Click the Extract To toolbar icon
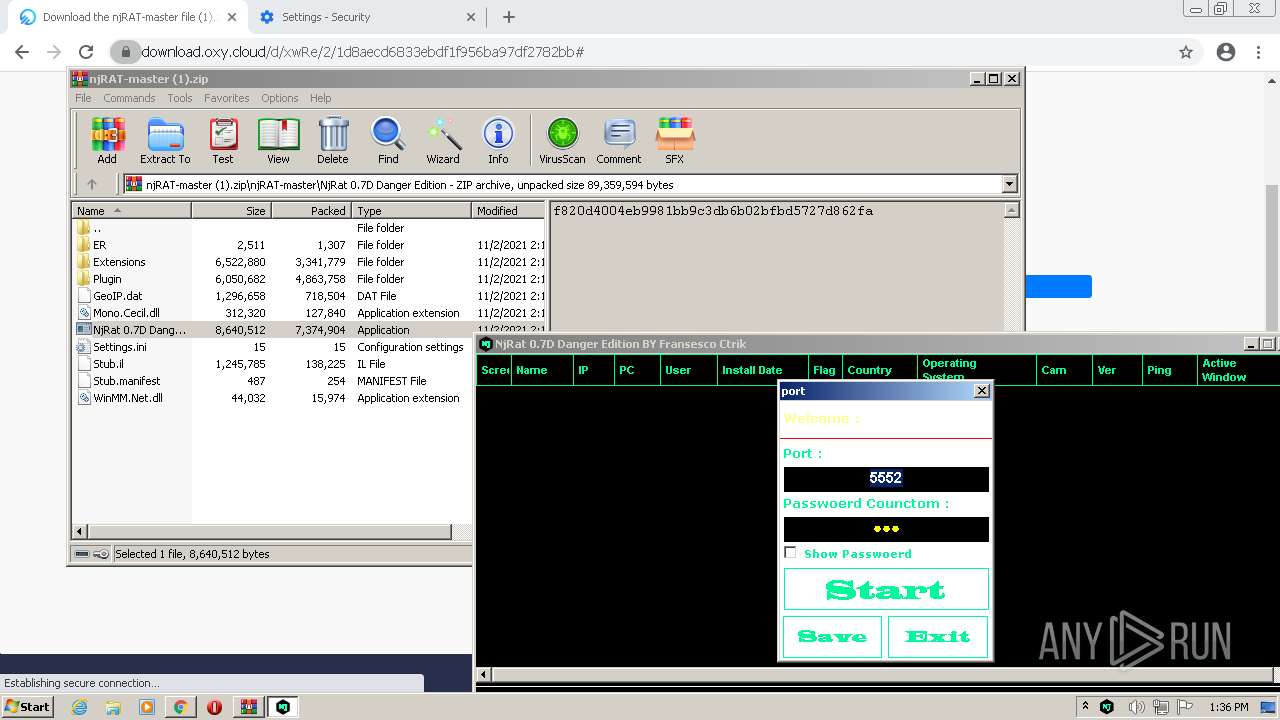Viewport: 1280px width, 720px height. [165, 140]
